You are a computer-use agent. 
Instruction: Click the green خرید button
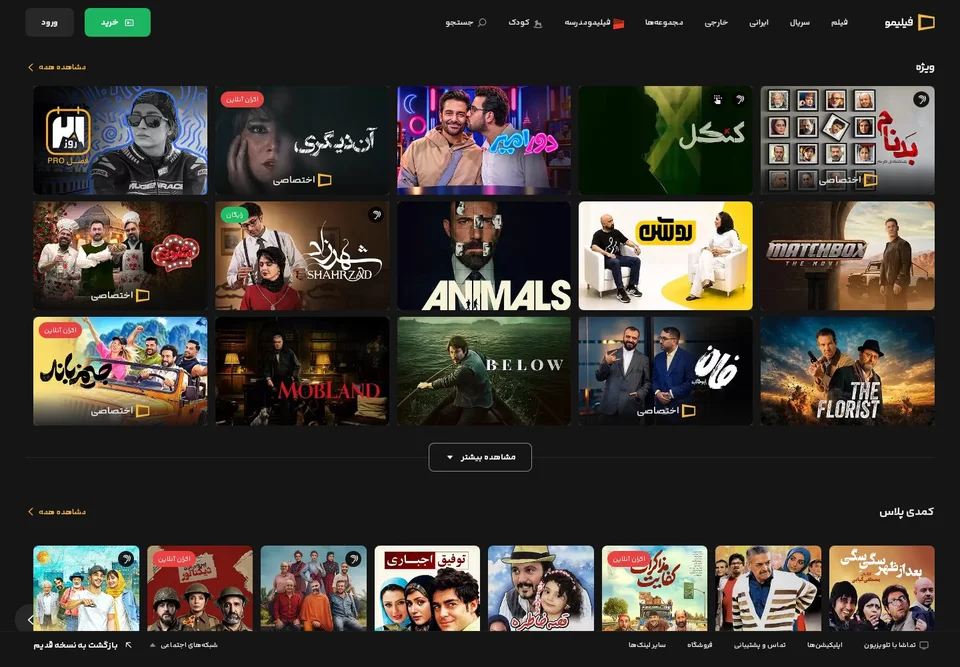point(118,23)
